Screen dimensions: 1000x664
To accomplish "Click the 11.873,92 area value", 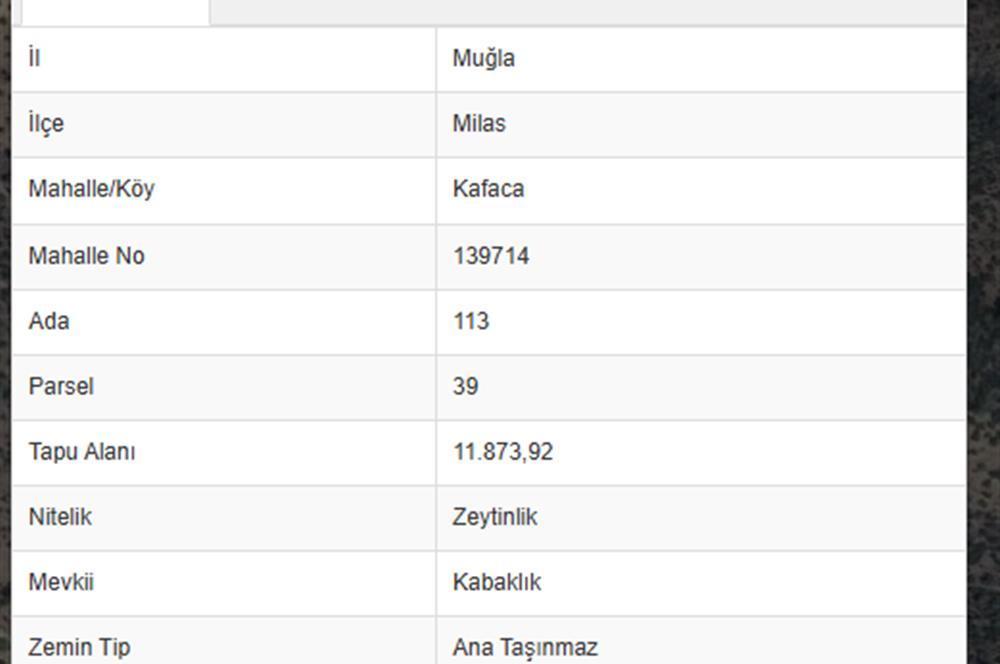I will pyautogui.click(x=503, y=452).
